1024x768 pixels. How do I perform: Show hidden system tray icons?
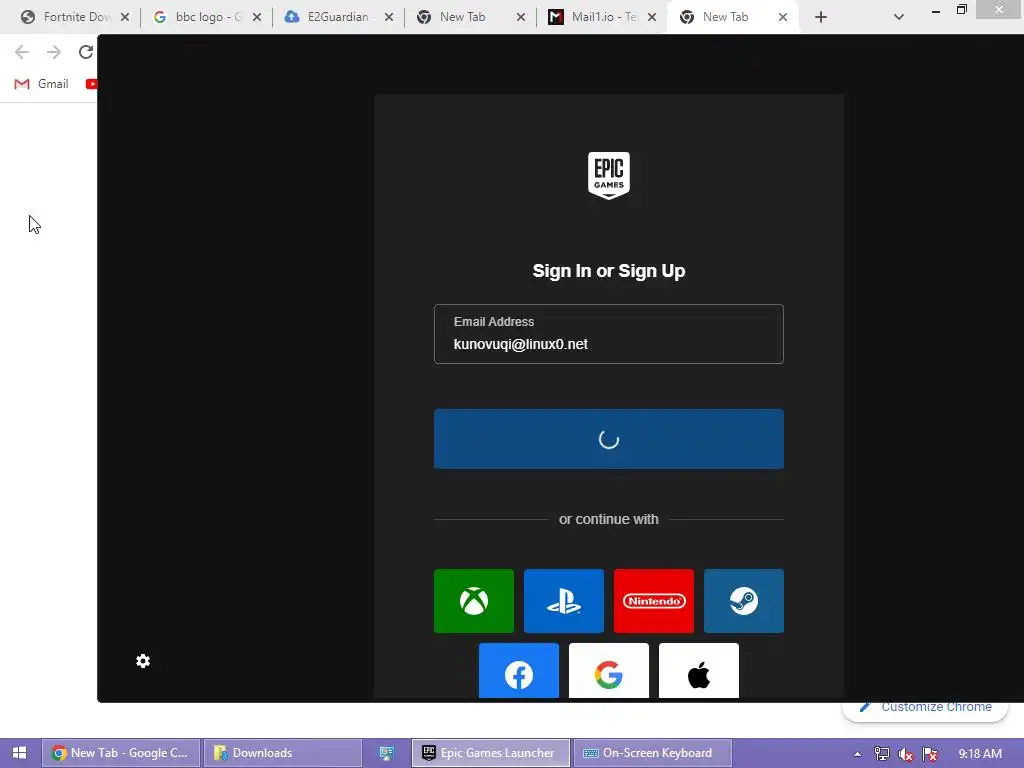click(857, 754)
